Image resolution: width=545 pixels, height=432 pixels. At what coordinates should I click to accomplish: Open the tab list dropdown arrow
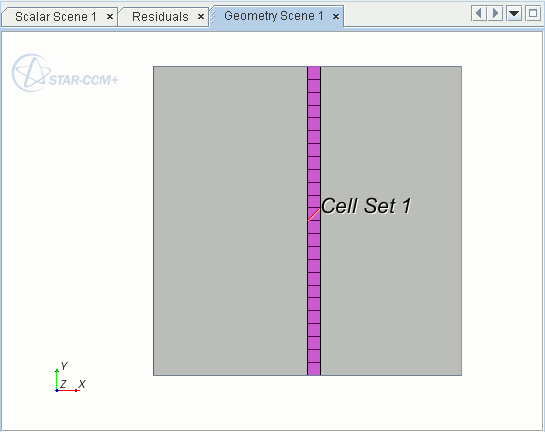coord(514,14)
